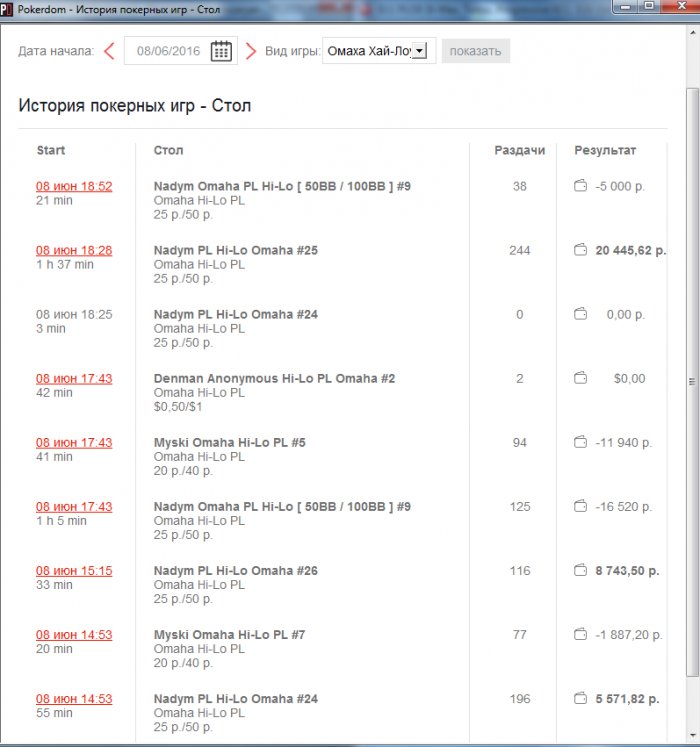Maximize the Pokerdom window

(649, 7)
